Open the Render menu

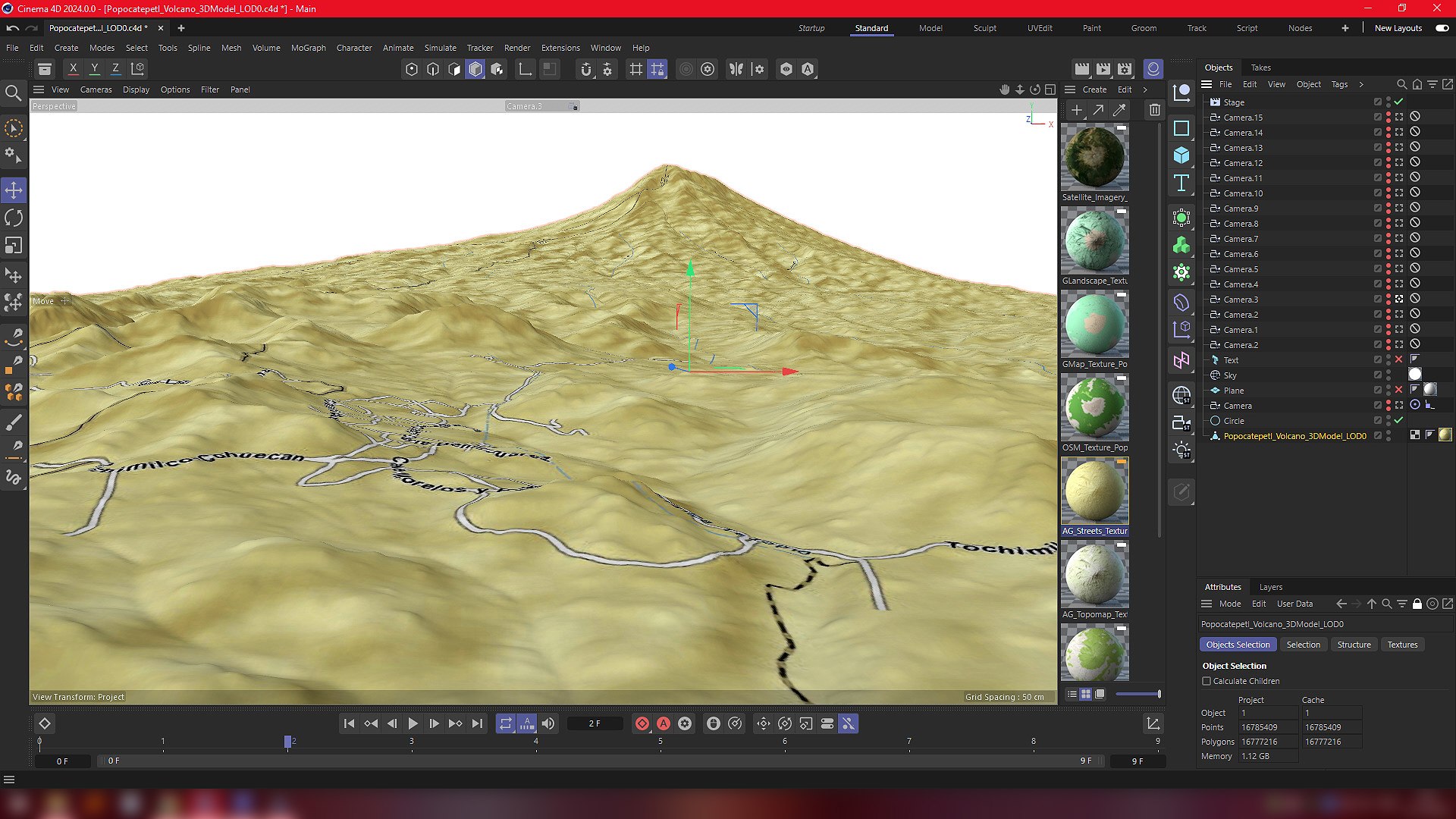517,48
